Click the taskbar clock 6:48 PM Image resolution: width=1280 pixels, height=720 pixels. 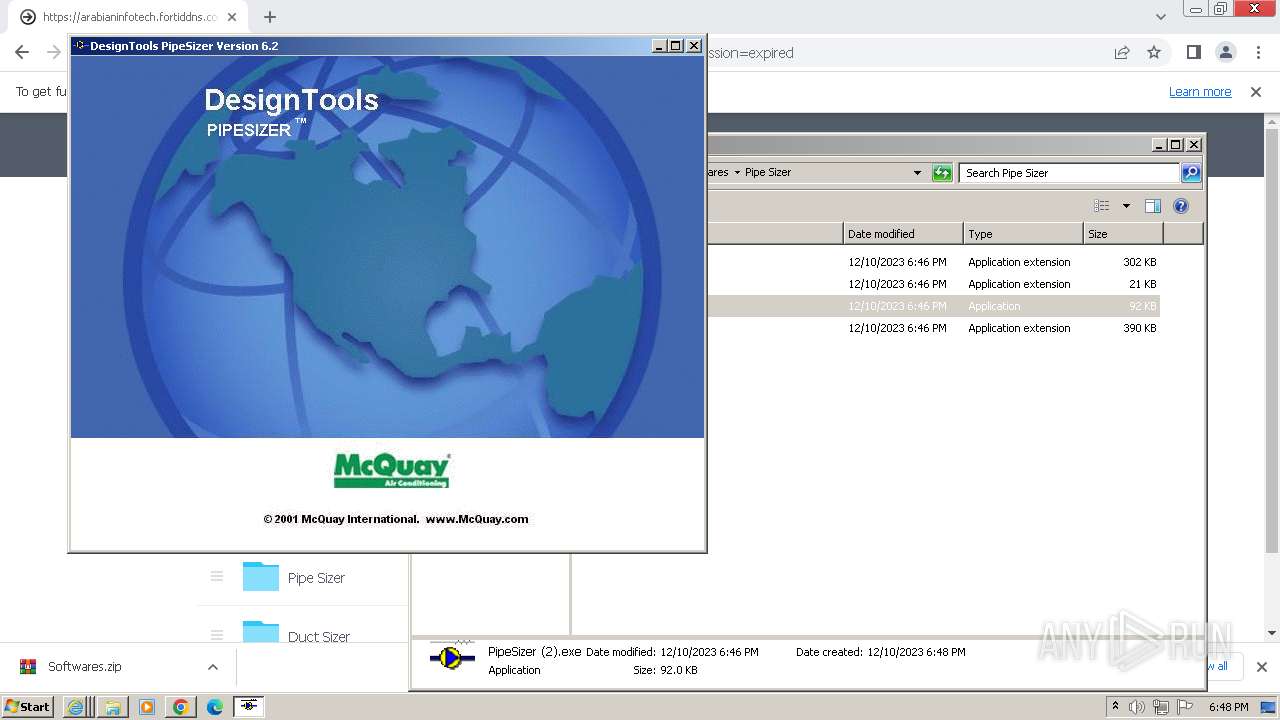1228,707
